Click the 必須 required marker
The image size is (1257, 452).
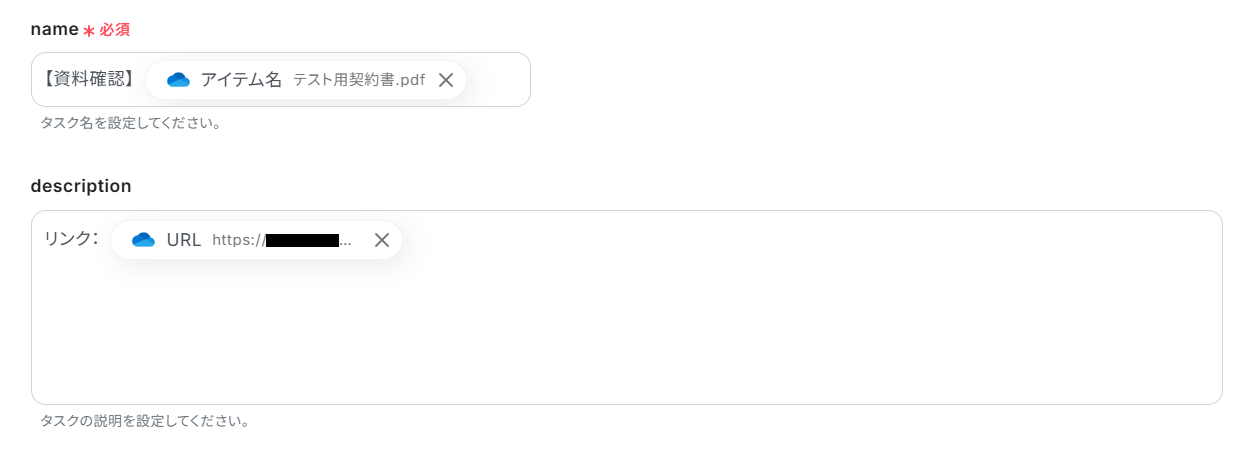click(x=114, y=30)
